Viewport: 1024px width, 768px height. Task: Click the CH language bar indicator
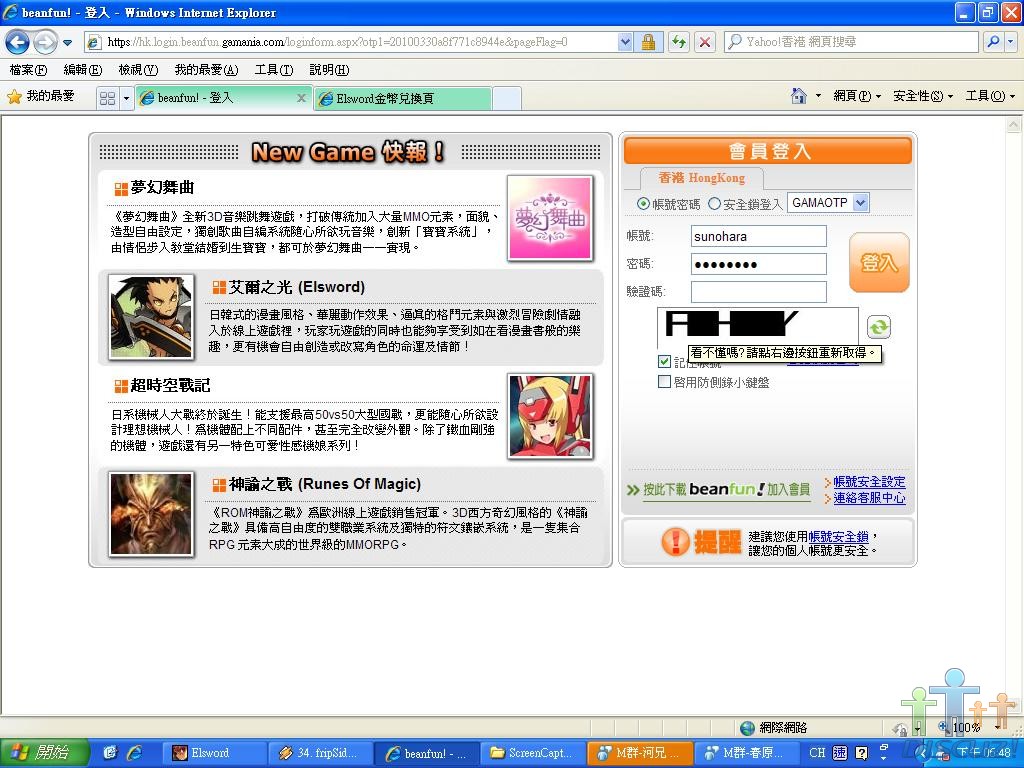tap(817, 753)
